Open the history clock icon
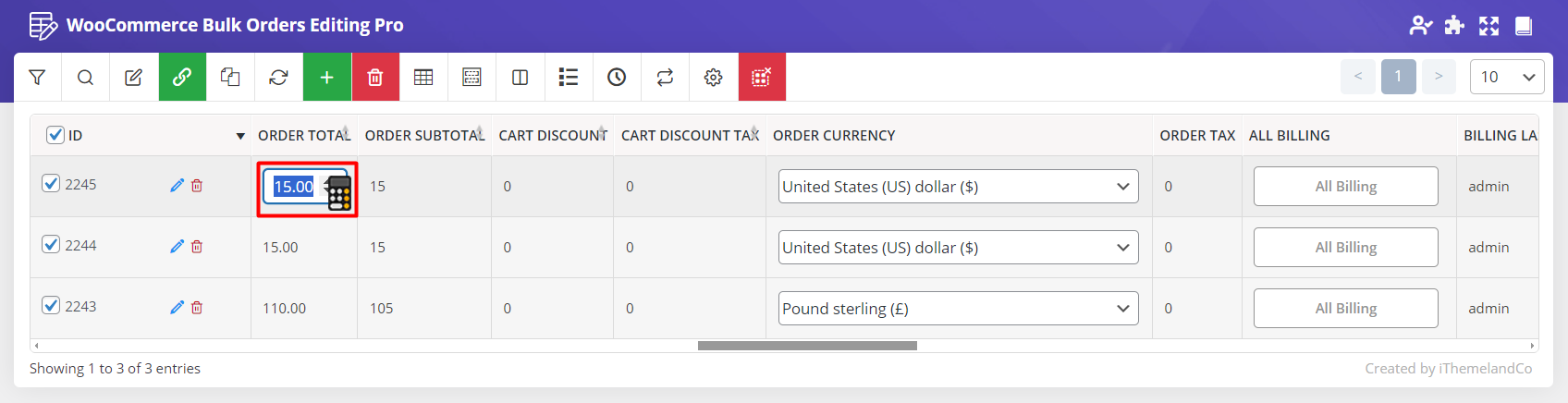The width and height of the screenshot is (1568, 403). (617, 78)
